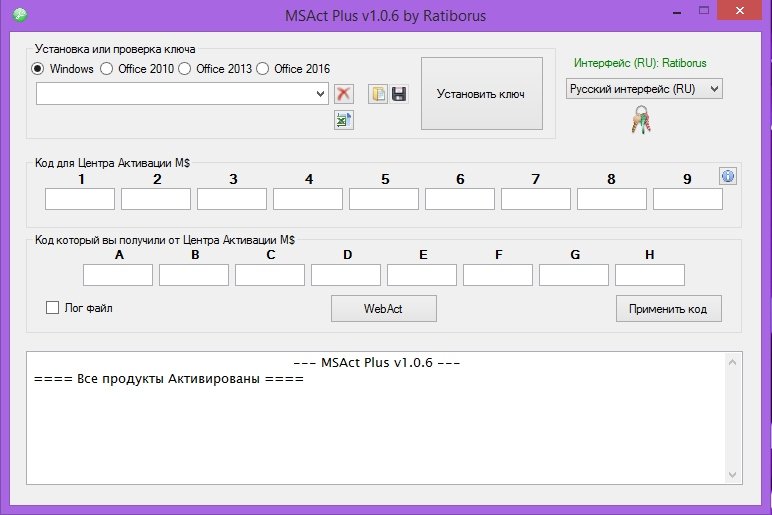This screenshot has height=515, width=772.
Task: Click the keys bunch icon
Action: click(x=641, y=120)
